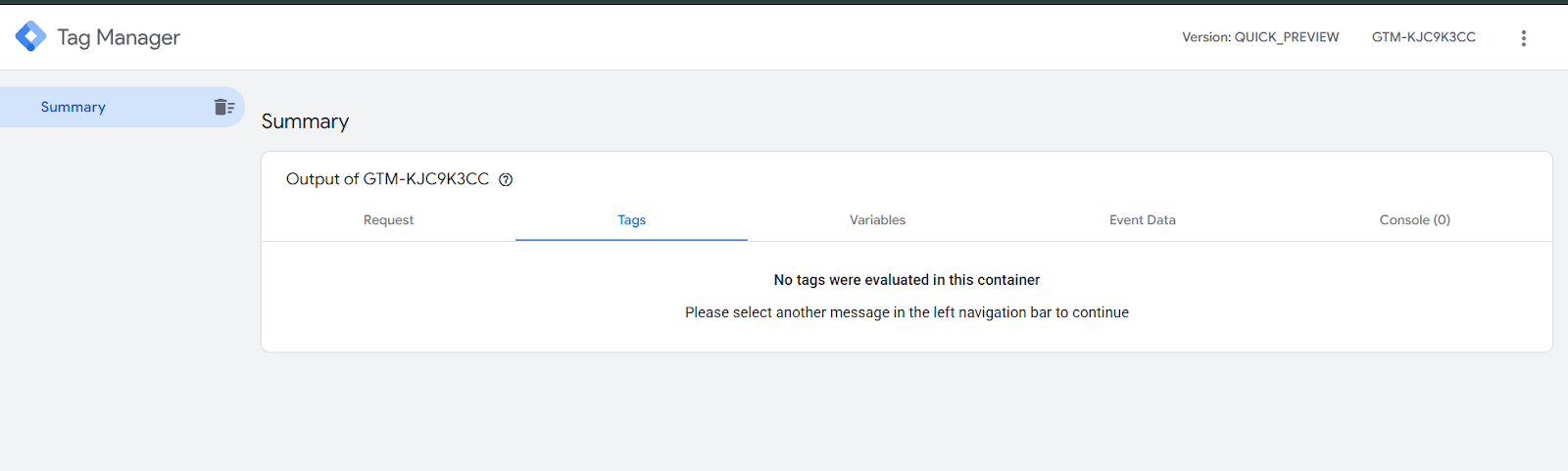This screenshot has height=471, width=1568.
Task: Click the GTM-KJC9K3CC container ID in header
Action: pyautogui.click(x=1423, y=37)
